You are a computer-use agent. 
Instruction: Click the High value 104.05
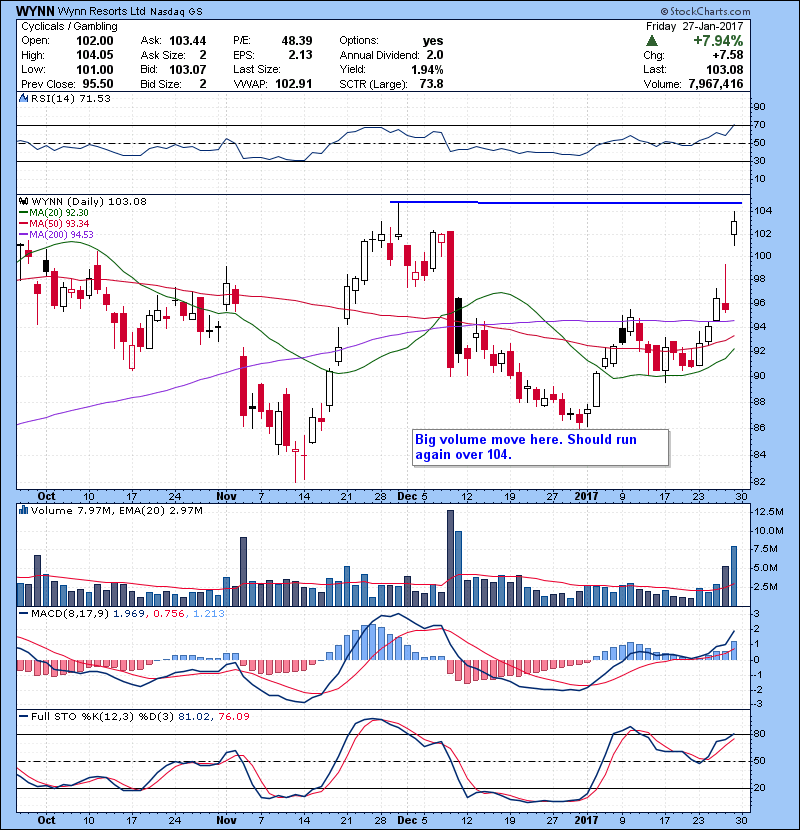95,55
